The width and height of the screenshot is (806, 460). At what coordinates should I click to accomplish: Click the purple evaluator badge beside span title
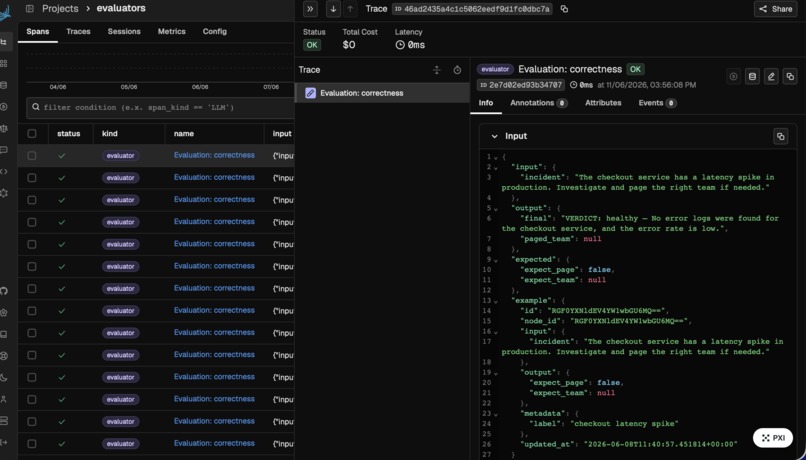[x=494, y=69]
